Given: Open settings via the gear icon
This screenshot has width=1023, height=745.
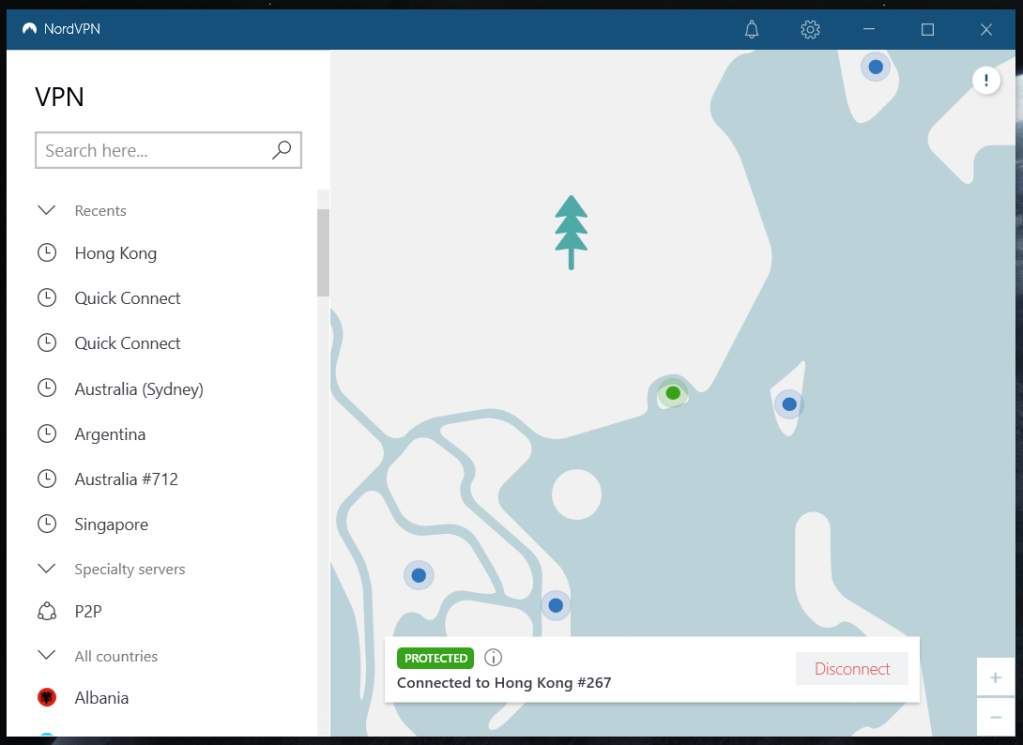Looking at the screenshot, I should click(x=810, y=30).
